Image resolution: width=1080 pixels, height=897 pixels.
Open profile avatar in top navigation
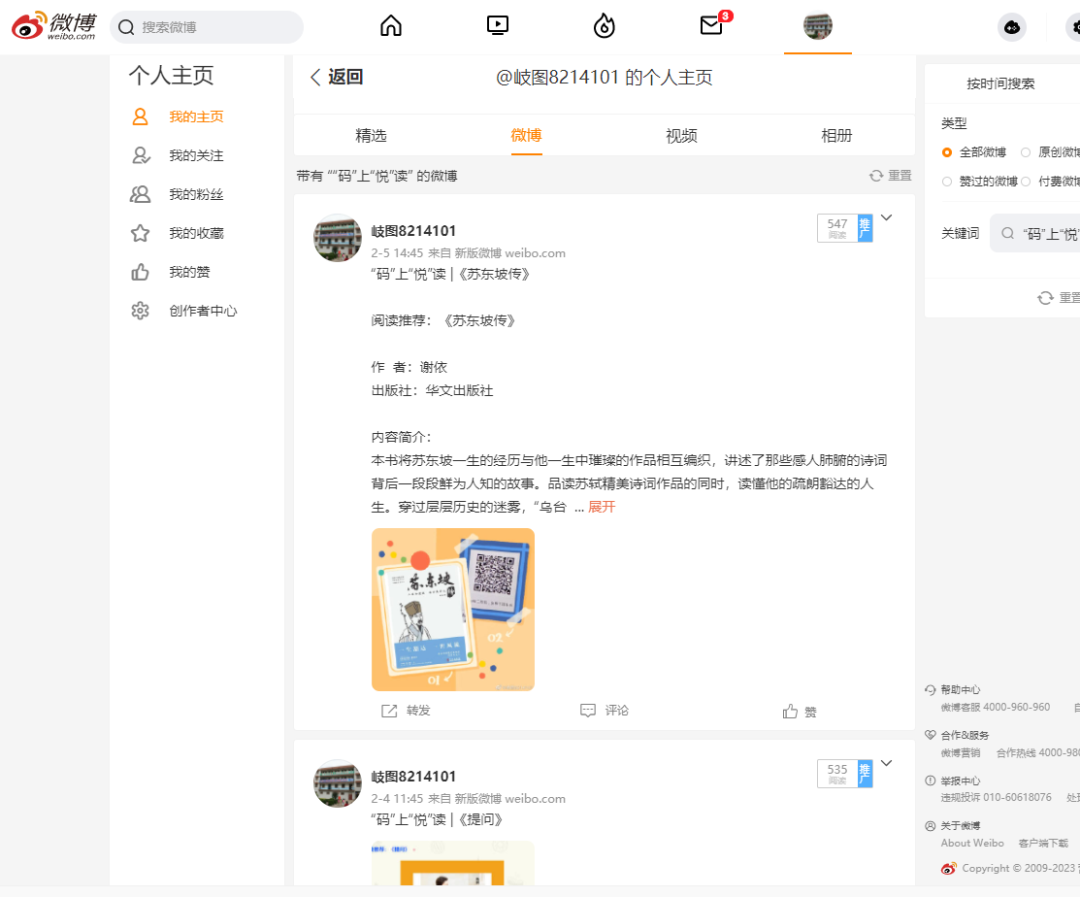coord(818,26)
